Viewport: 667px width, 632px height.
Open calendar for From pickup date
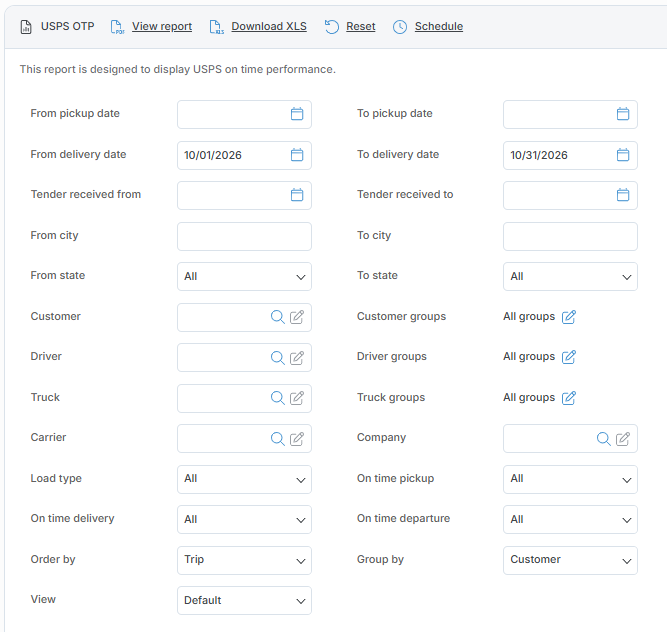click(x=297, y=114)
